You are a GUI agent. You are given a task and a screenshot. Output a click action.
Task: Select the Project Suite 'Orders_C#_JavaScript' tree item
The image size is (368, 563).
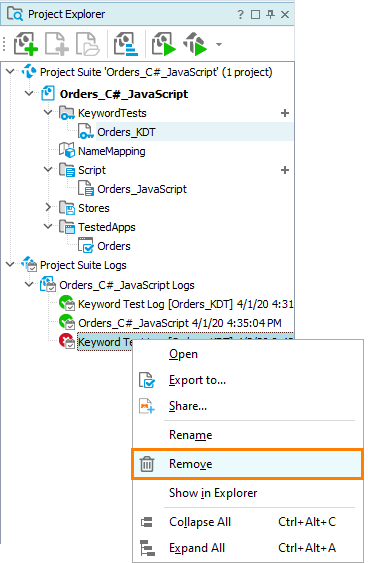point(156,72)
